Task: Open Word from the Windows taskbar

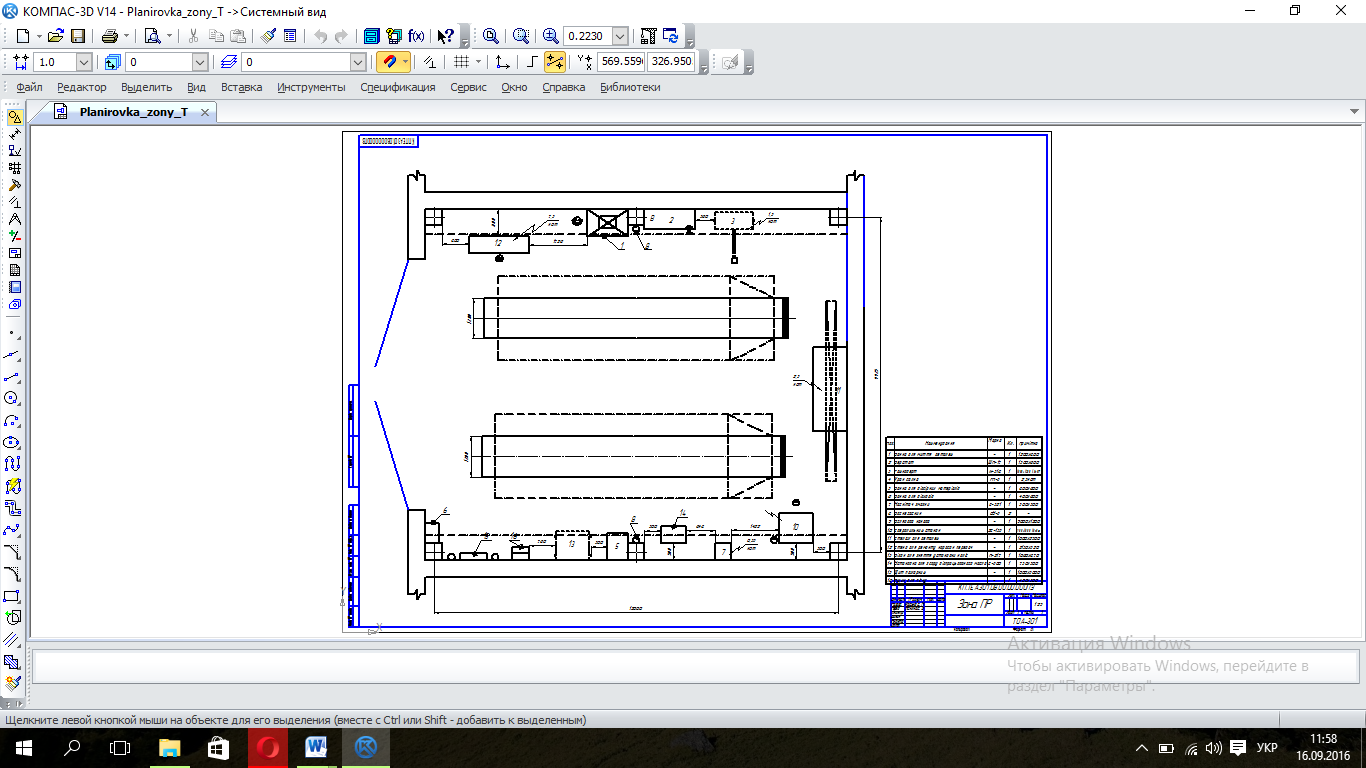Action: 317,747
